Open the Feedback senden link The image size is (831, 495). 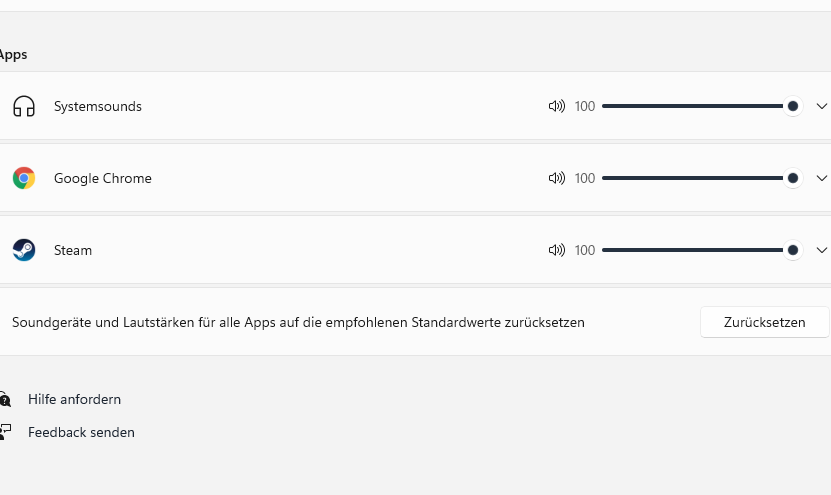pos(81,432)
